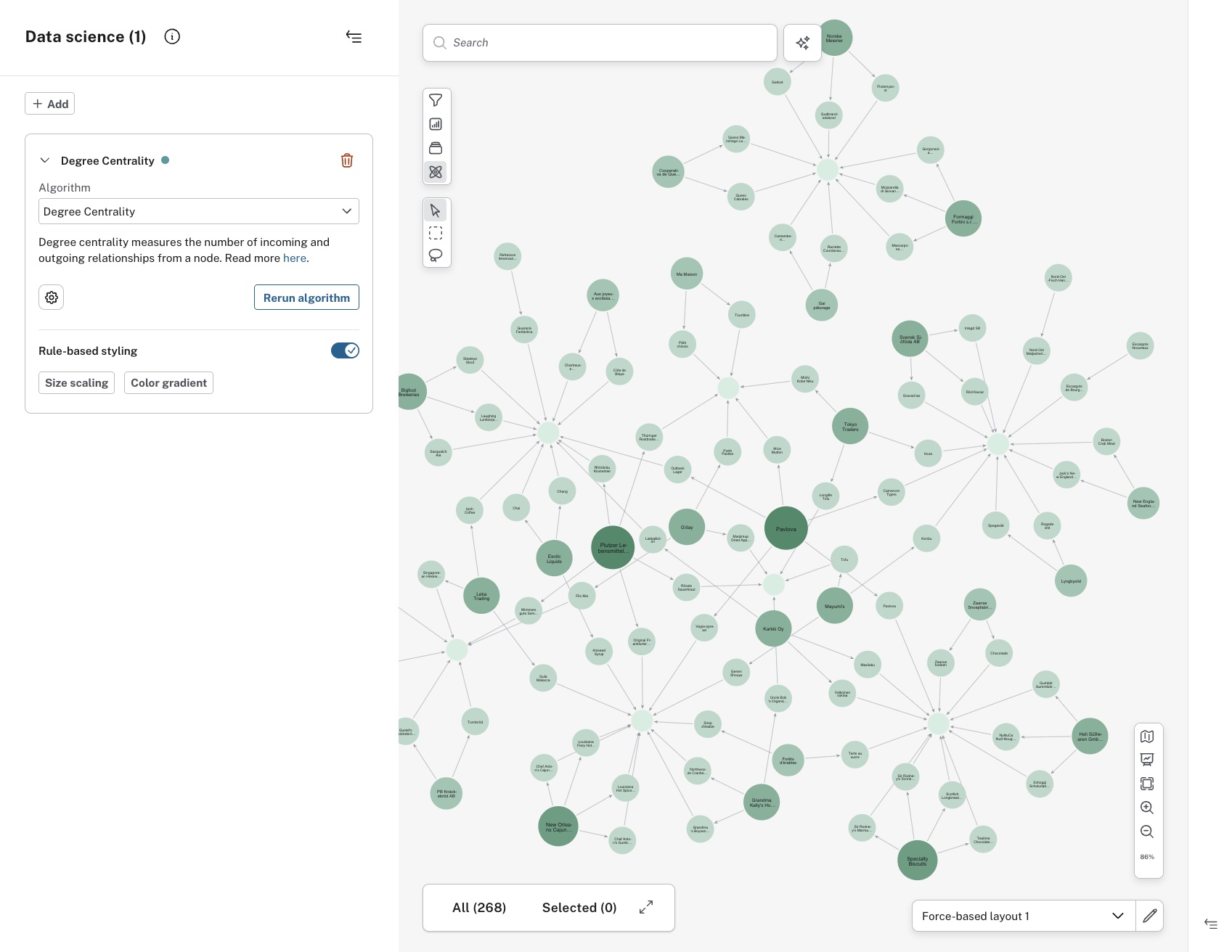The height and width of the screenshot is (952, 1232).
Task: Open the Force-based layout dropdown
Action: click(x=1022, y=916)
